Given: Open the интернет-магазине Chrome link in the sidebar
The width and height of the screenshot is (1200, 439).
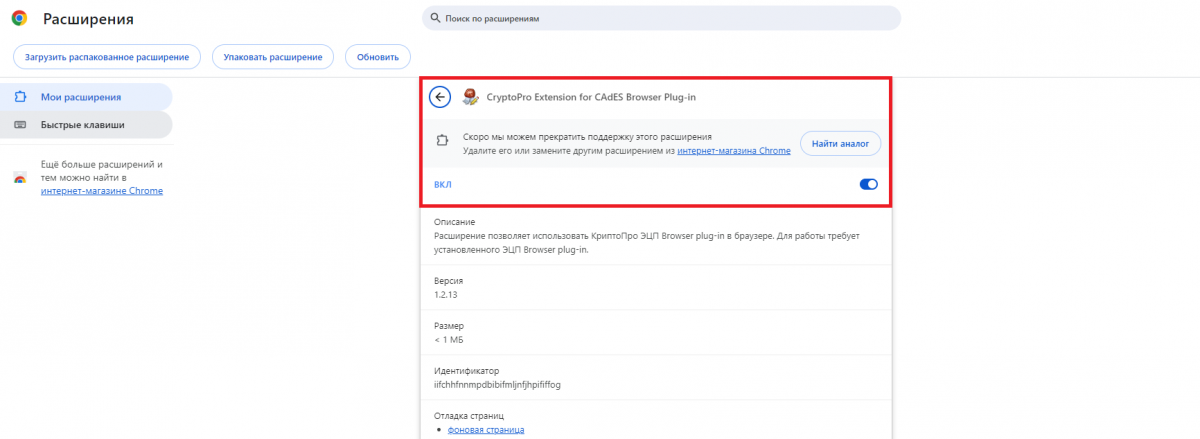Looking at the screenshot, I should tap(102, 190).
